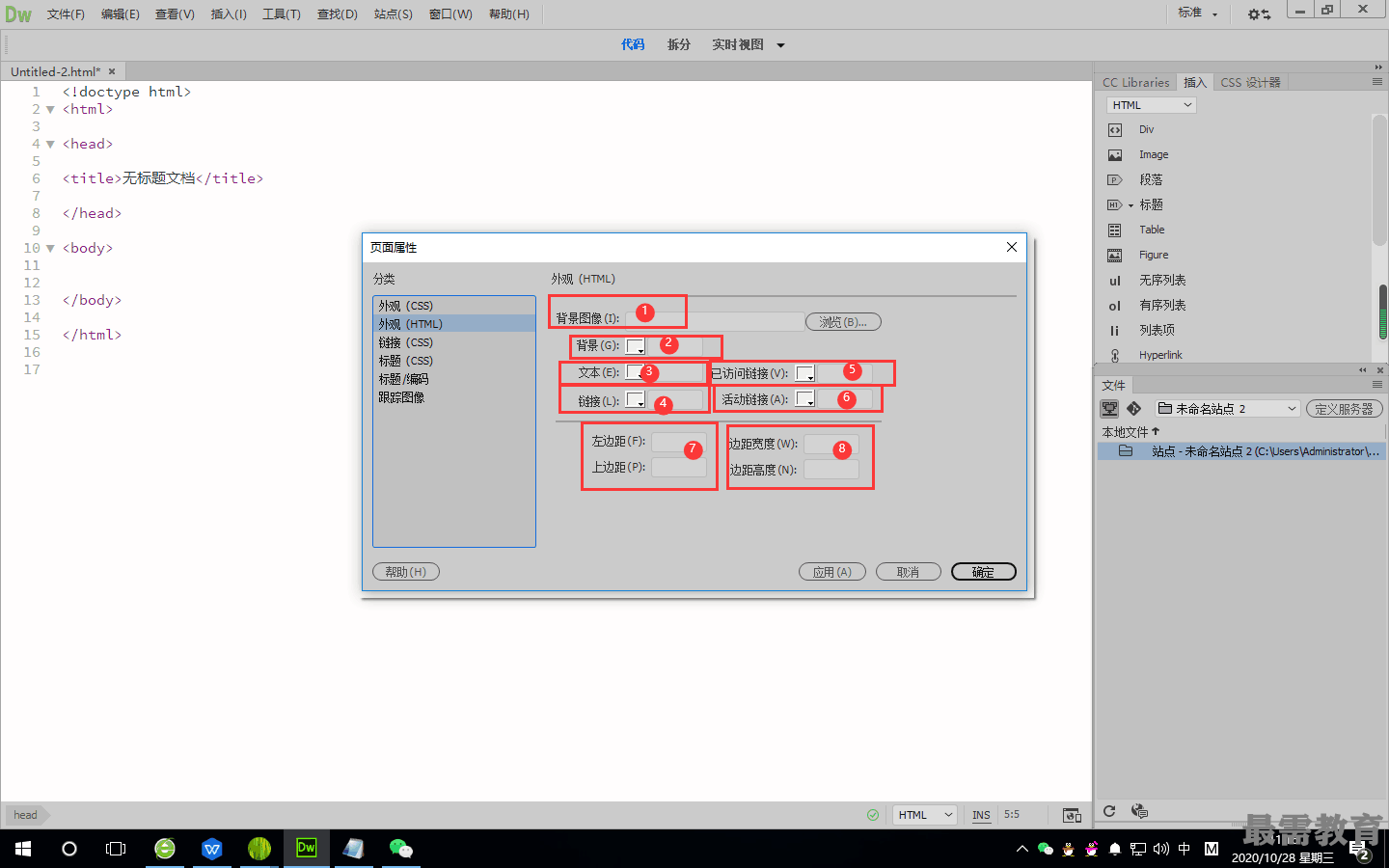Image resolution: width=1389 pixels, height=868 pixels.
Task: Switch to the CSS 设计器 tab
Action: tap(1251, 83)
